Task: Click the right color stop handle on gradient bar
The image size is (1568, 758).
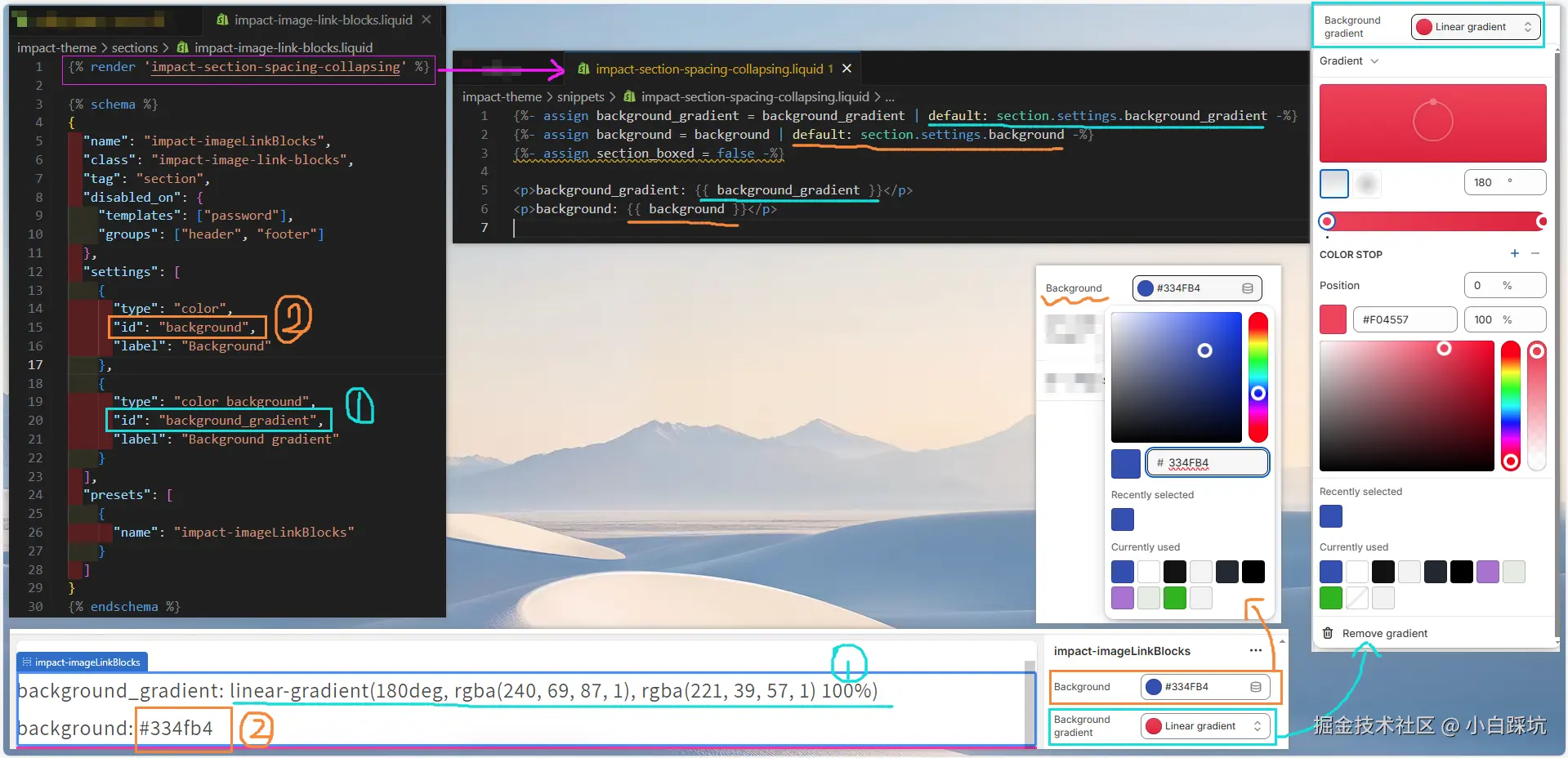Action: (x=1541, y=221)
